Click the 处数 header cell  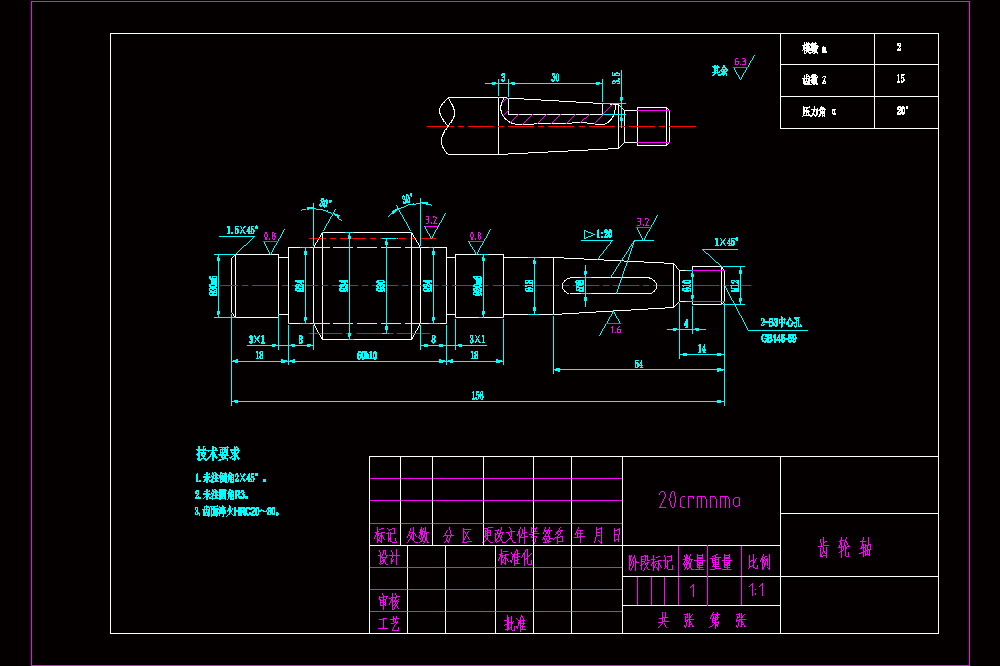[418, 535]
